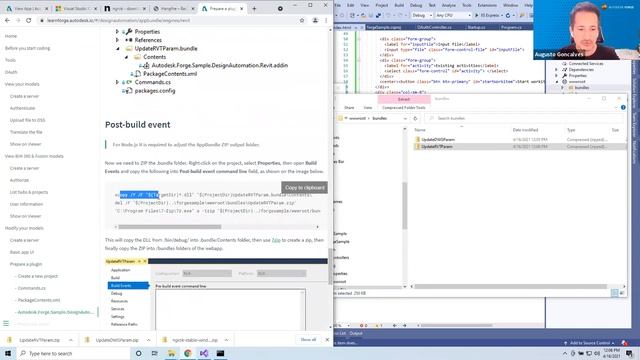Select the UpdateDWGParam zip file
The image size is (640, 360).
(438, 140)
